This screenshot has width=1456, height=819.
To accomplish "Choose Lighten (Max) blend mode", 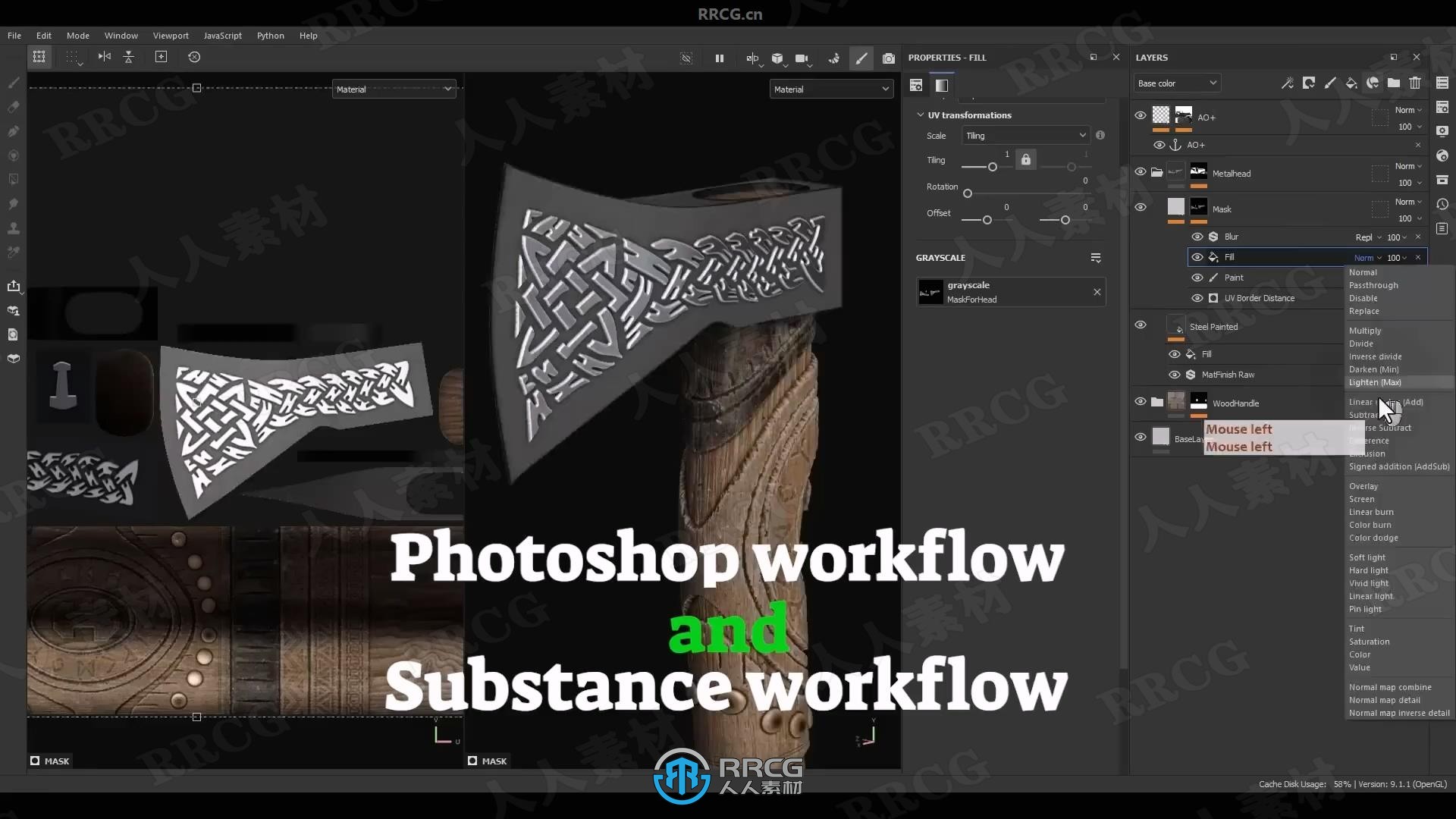I will click(x=1375, y=382).
